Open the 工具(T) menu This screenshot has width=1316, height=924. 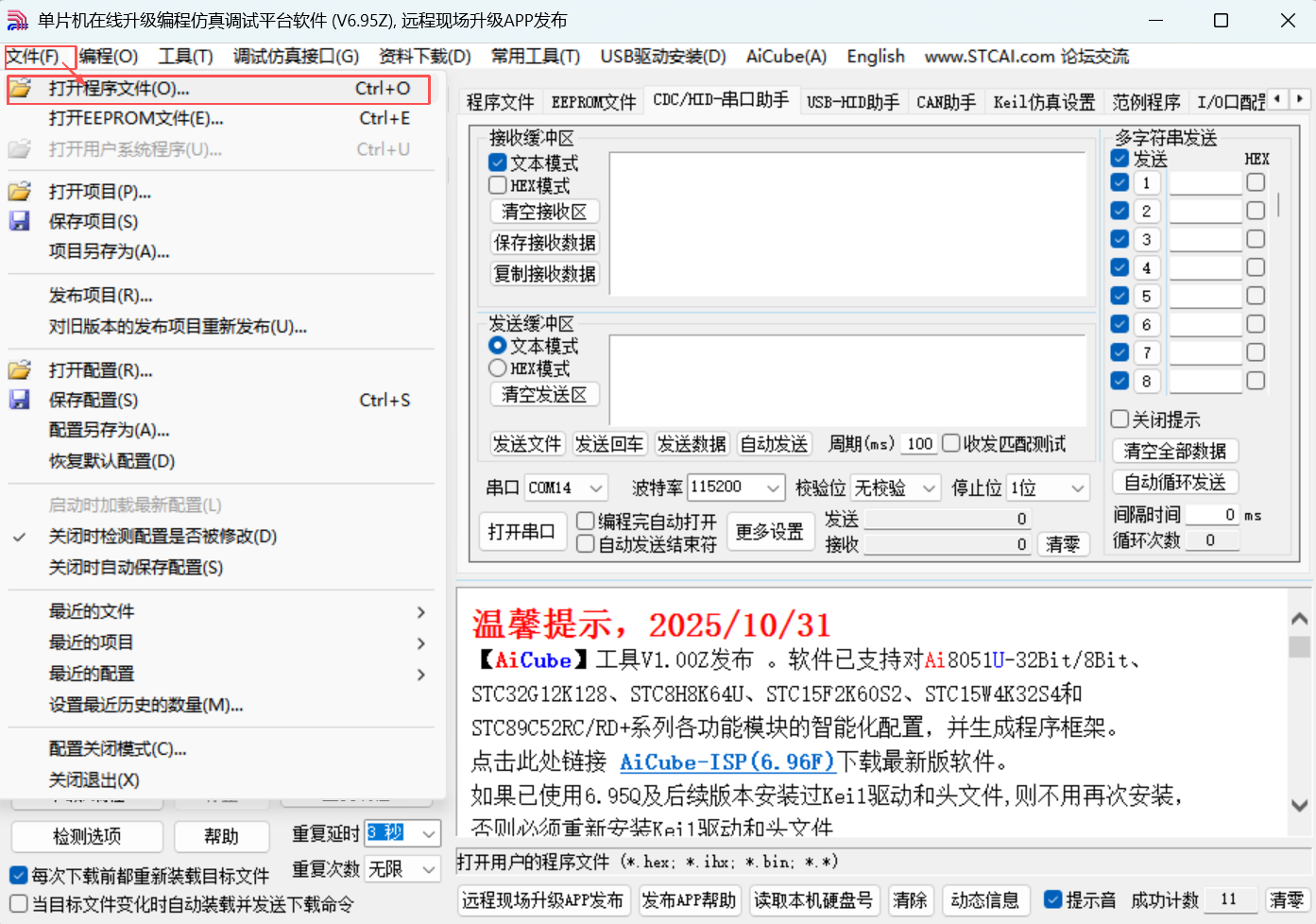click(x=185, y=57)
